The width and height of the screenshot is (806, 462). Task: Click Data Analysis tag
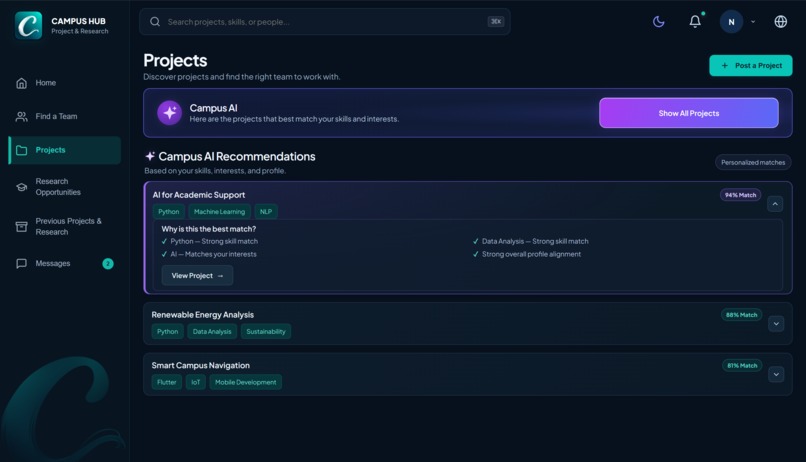[212, 331]
